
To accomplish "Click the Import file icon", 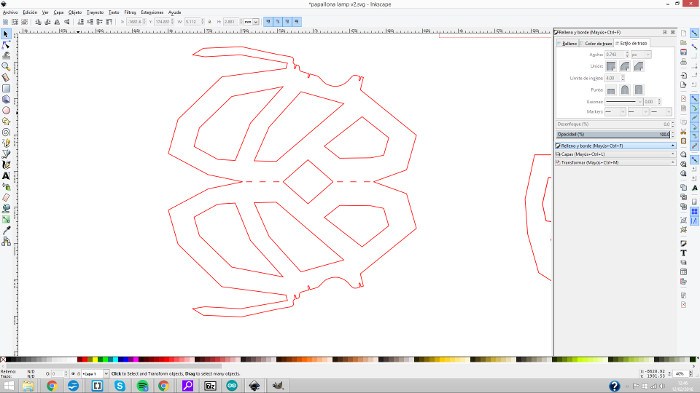I will pos(683,75).
